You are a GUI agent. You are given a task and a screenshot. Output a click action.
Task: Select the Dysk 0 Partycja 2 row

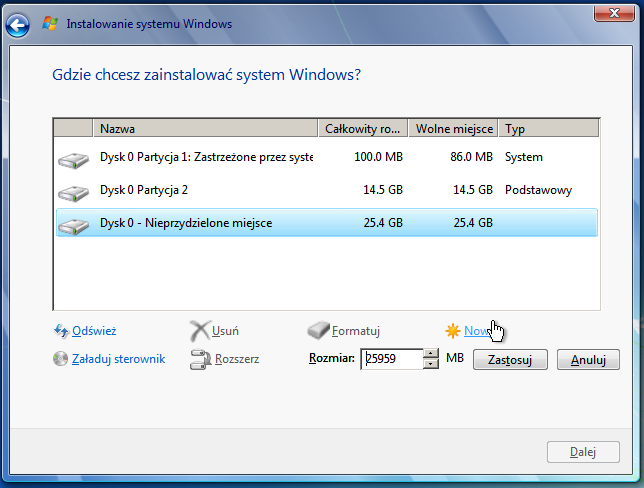(x=327, y=190)
